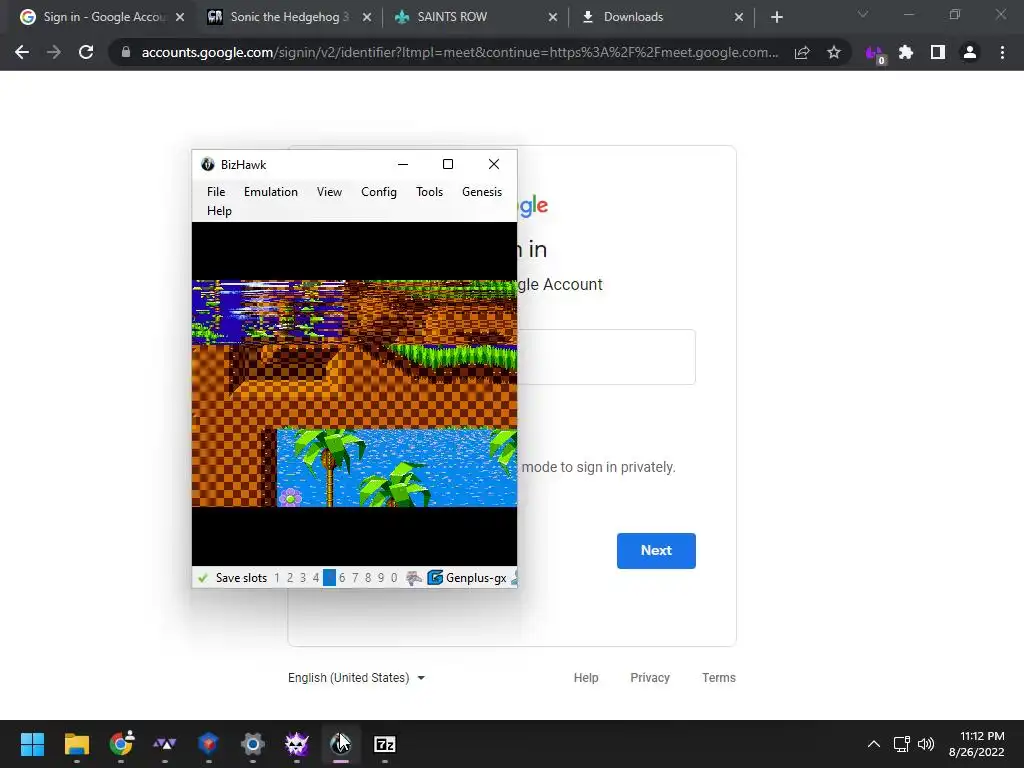
Task: Click the Genplus-gx core icon
Action: [x=435, y=577]
